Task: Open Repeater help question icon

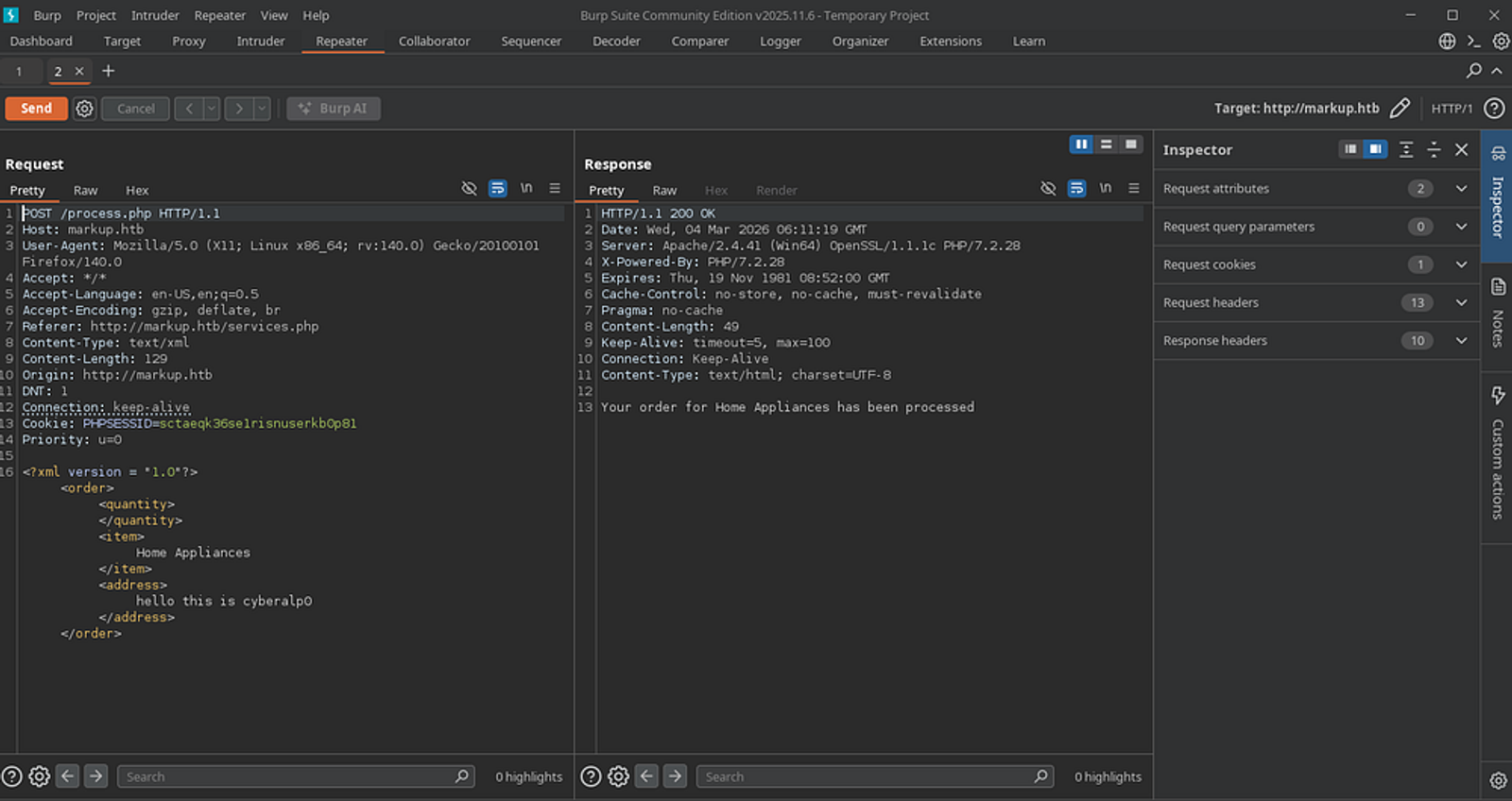Action: (x=1494, y=108)
